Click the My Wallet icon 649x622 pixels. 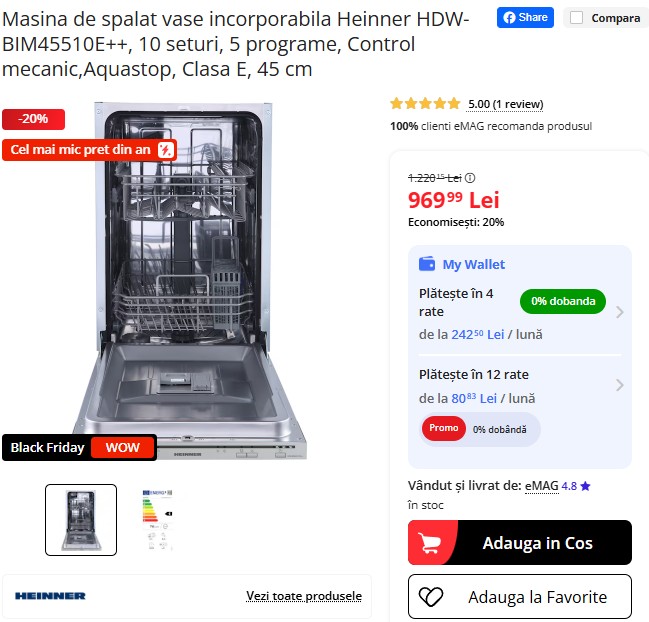point(427,264)
